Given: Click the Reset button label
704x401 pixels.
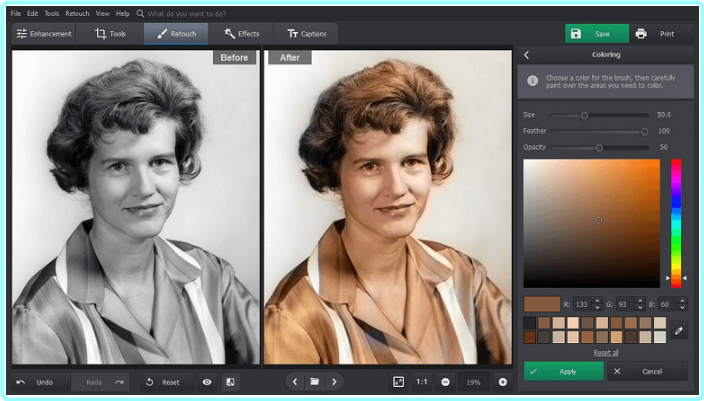Looking at the screenshot, I should click(171, 382).
